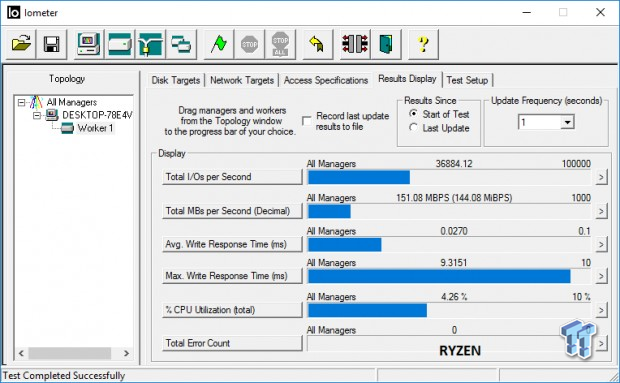Switch to Network Targets tab
Viewport: 620px width, 383px height.
click(x=242, y=80)
